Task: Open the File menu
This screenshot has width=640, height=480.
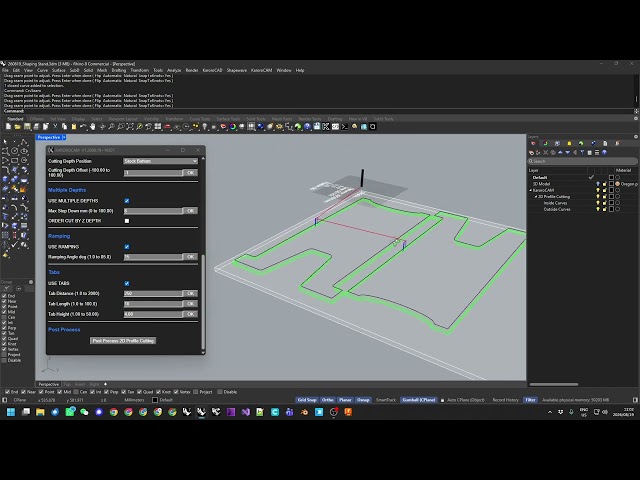Action: [5, 70]
